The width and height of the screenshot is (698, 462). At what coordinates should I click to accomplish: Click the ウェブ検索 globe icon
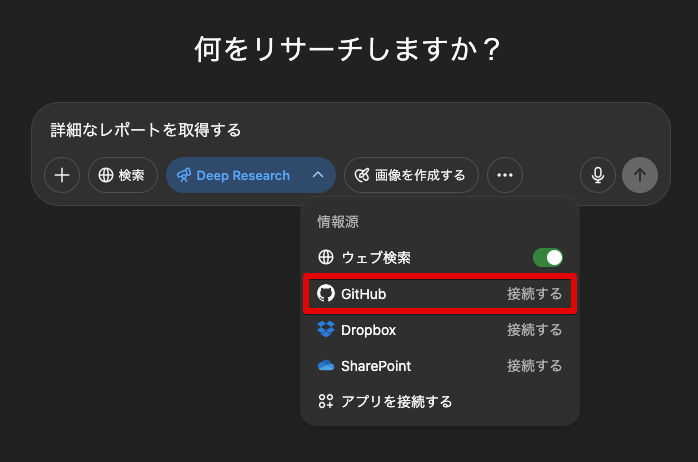point(326,257)
